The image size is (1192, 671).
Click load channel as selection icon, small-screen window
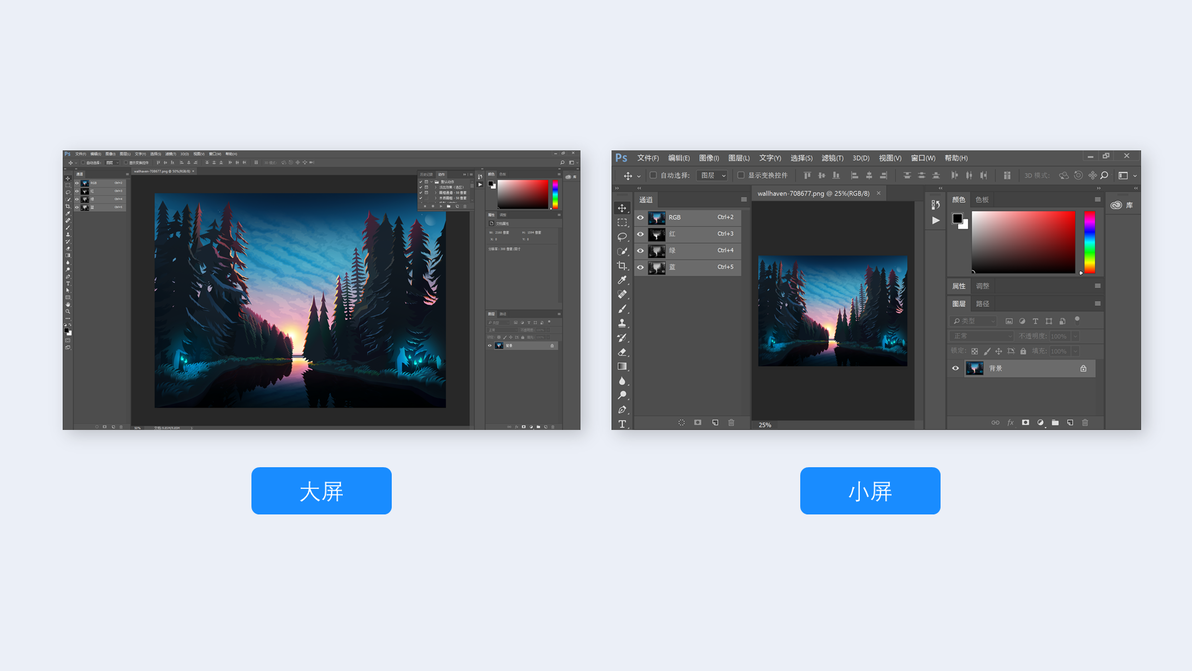(682, 423)
